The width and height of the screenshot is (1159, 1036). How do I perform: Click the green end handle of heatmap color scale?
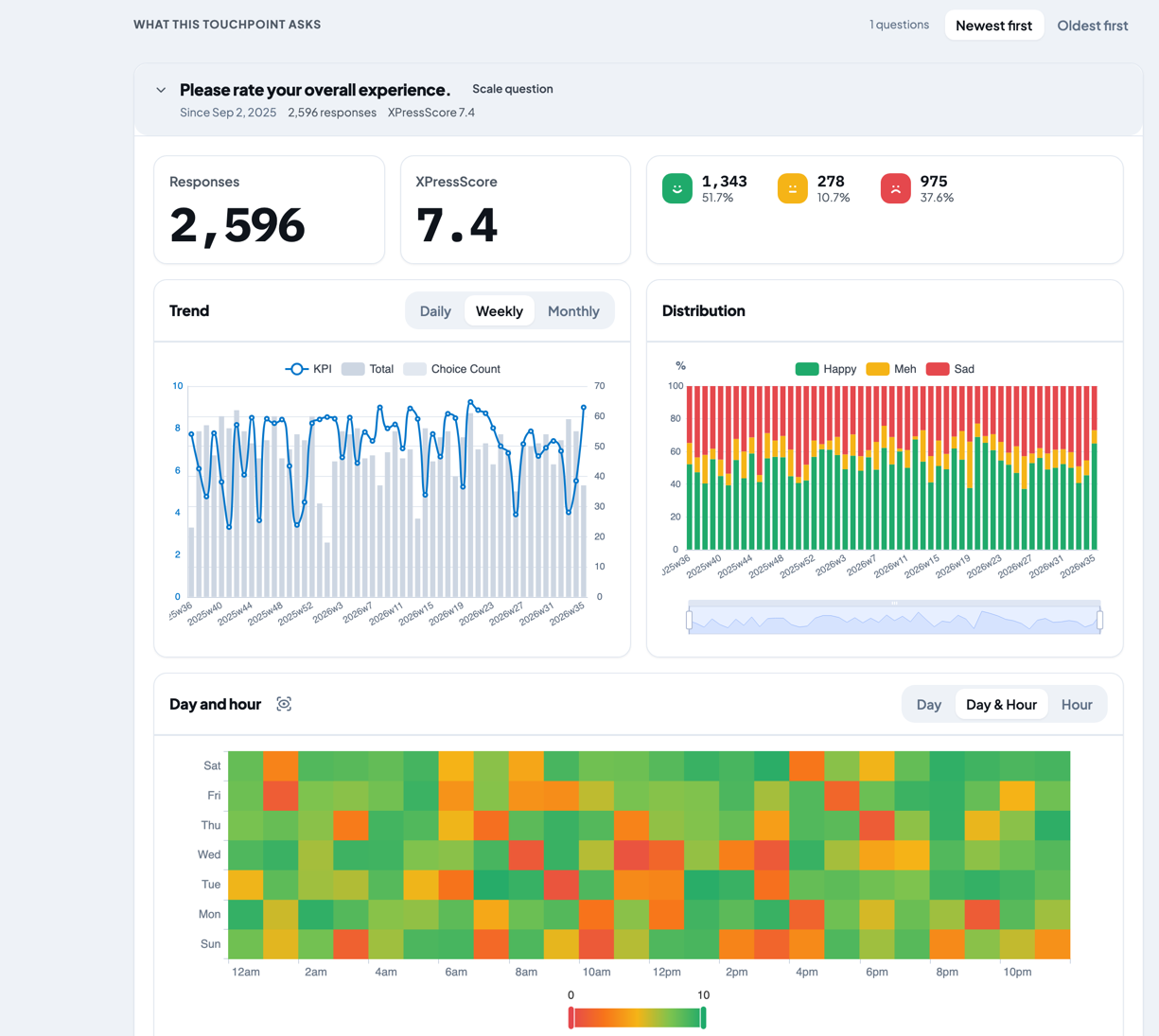coord(703,1018)
